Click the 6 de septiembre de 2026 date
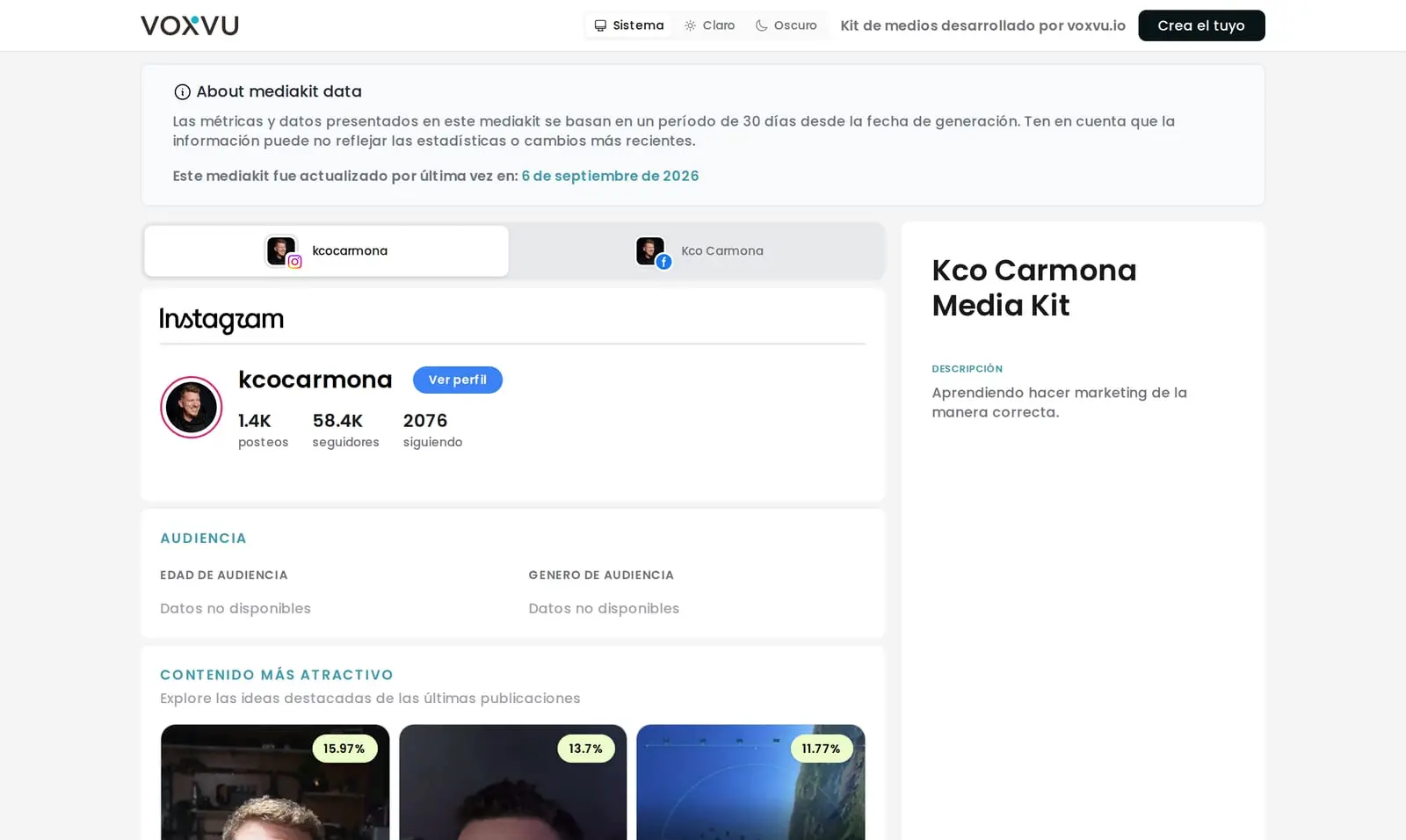The width and height of the screenshot is (1406, 840). [x=610, y=176]
